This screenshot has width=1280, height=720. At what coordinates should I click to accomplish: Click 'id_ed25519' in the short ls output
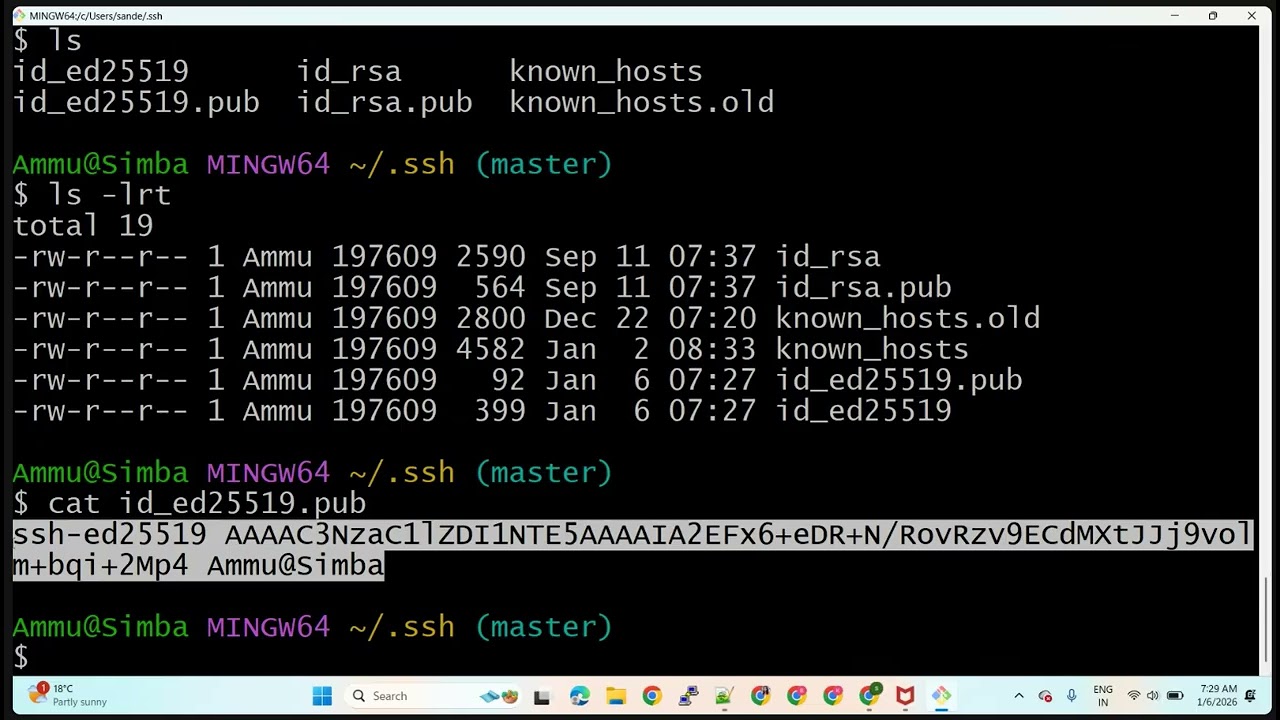pos(100,72)
